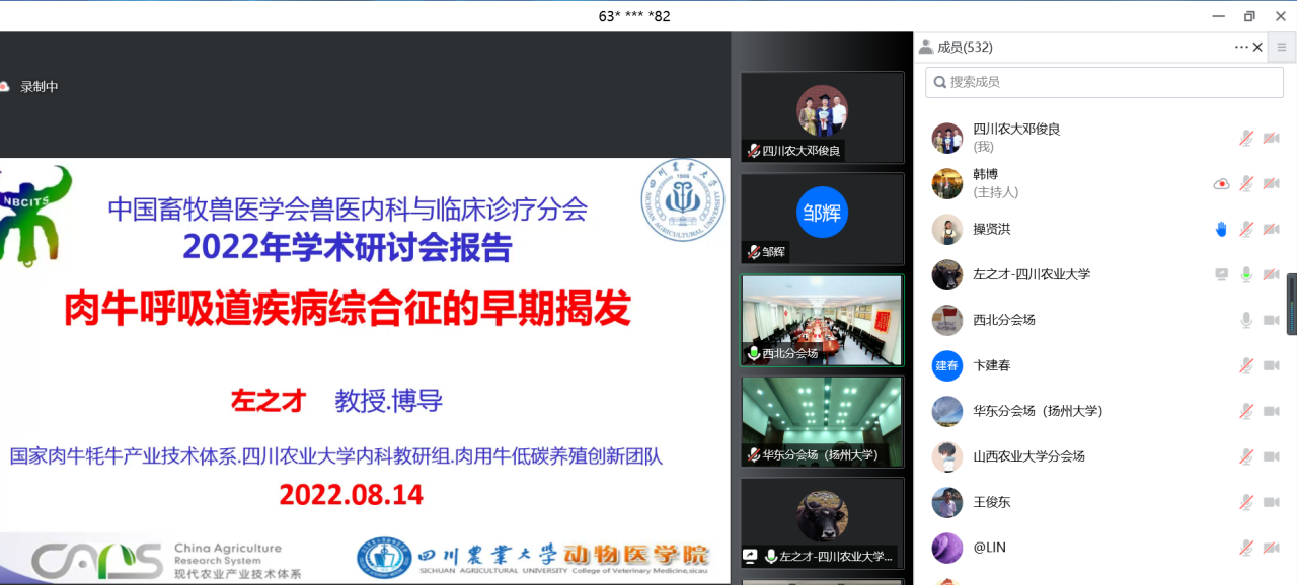Click the raised hand icon for 操贤洪
The height and width of the screenshot is (586, 1297).
(1221, 229)
